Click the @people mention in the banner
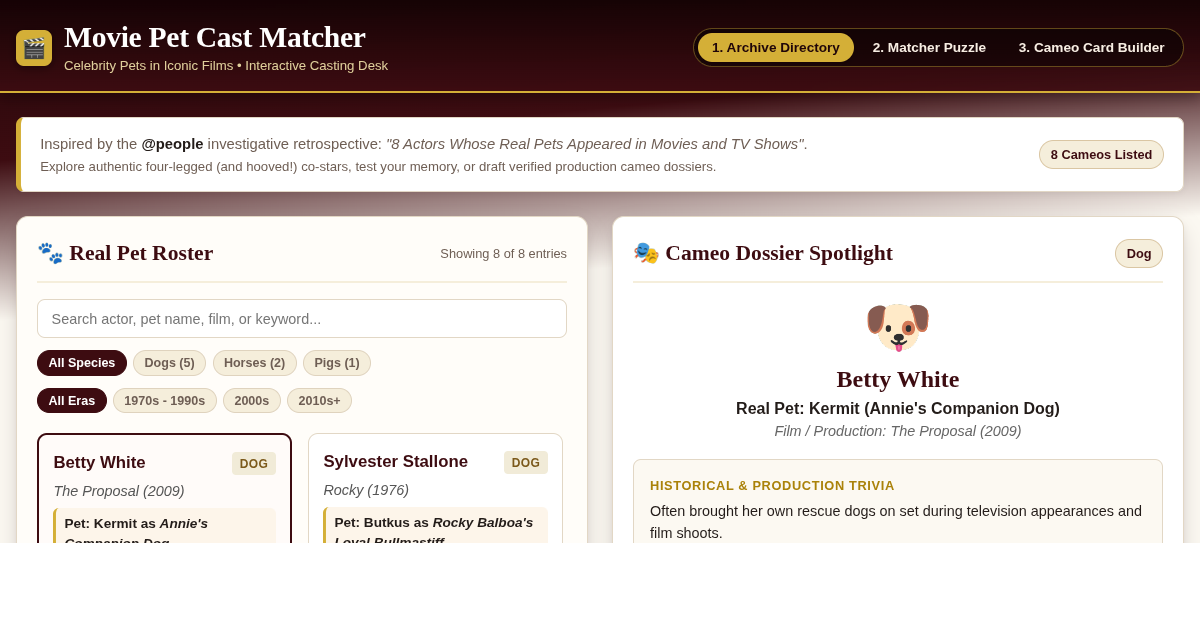 tap(172, 144)
